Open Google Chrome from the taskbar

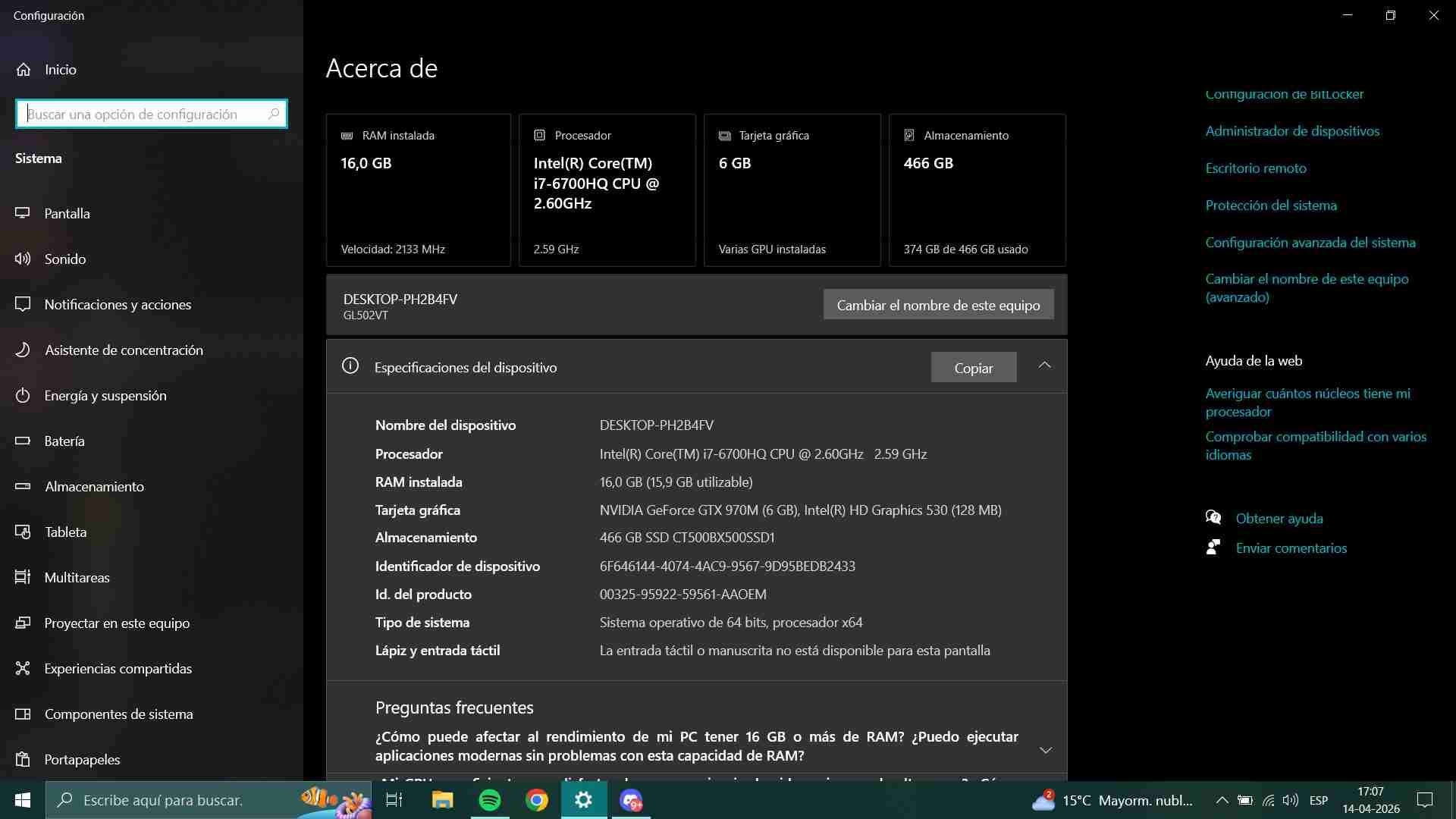[x=537, y=800]
